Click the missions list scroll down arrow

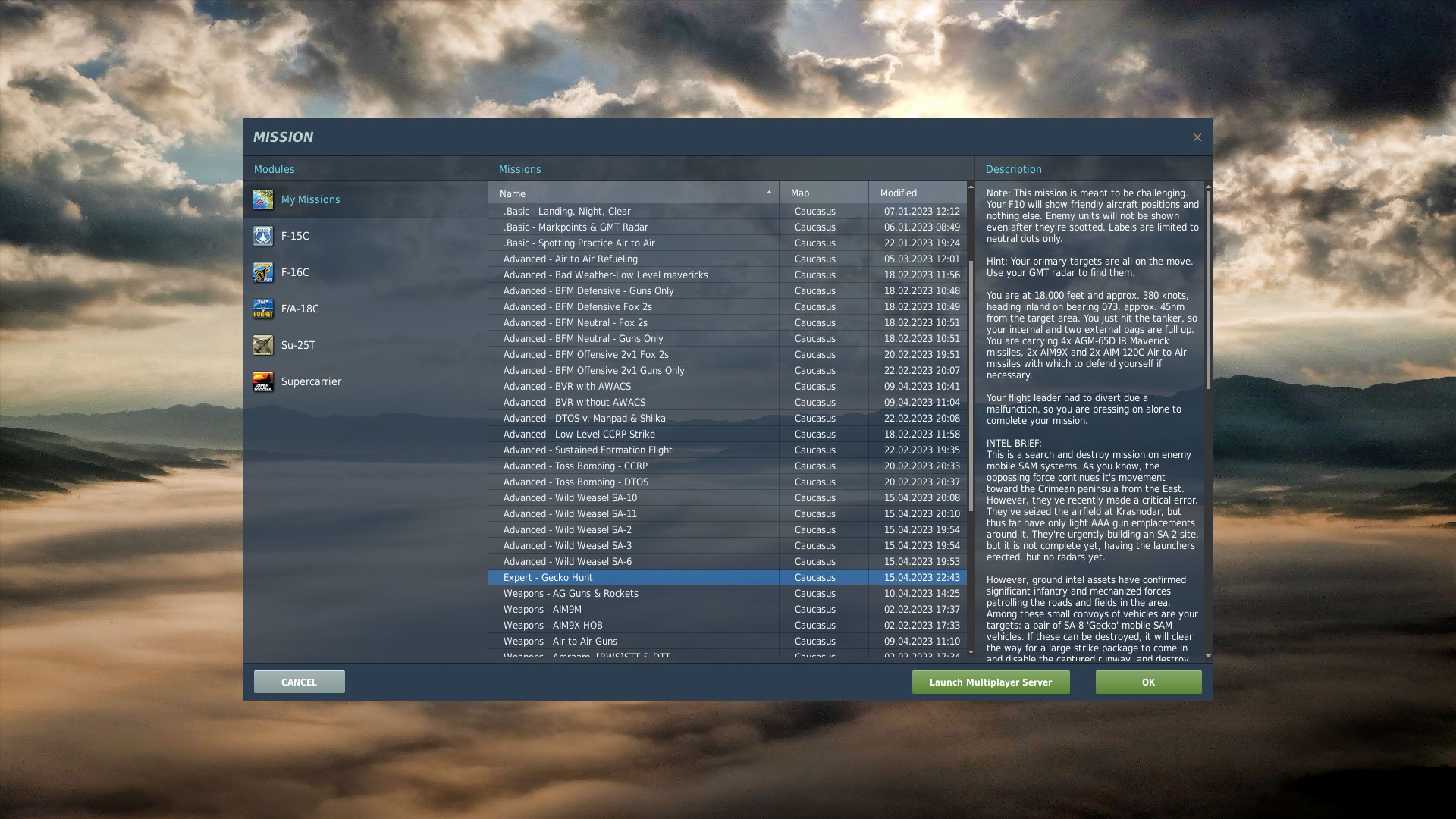tap(971, 652)
